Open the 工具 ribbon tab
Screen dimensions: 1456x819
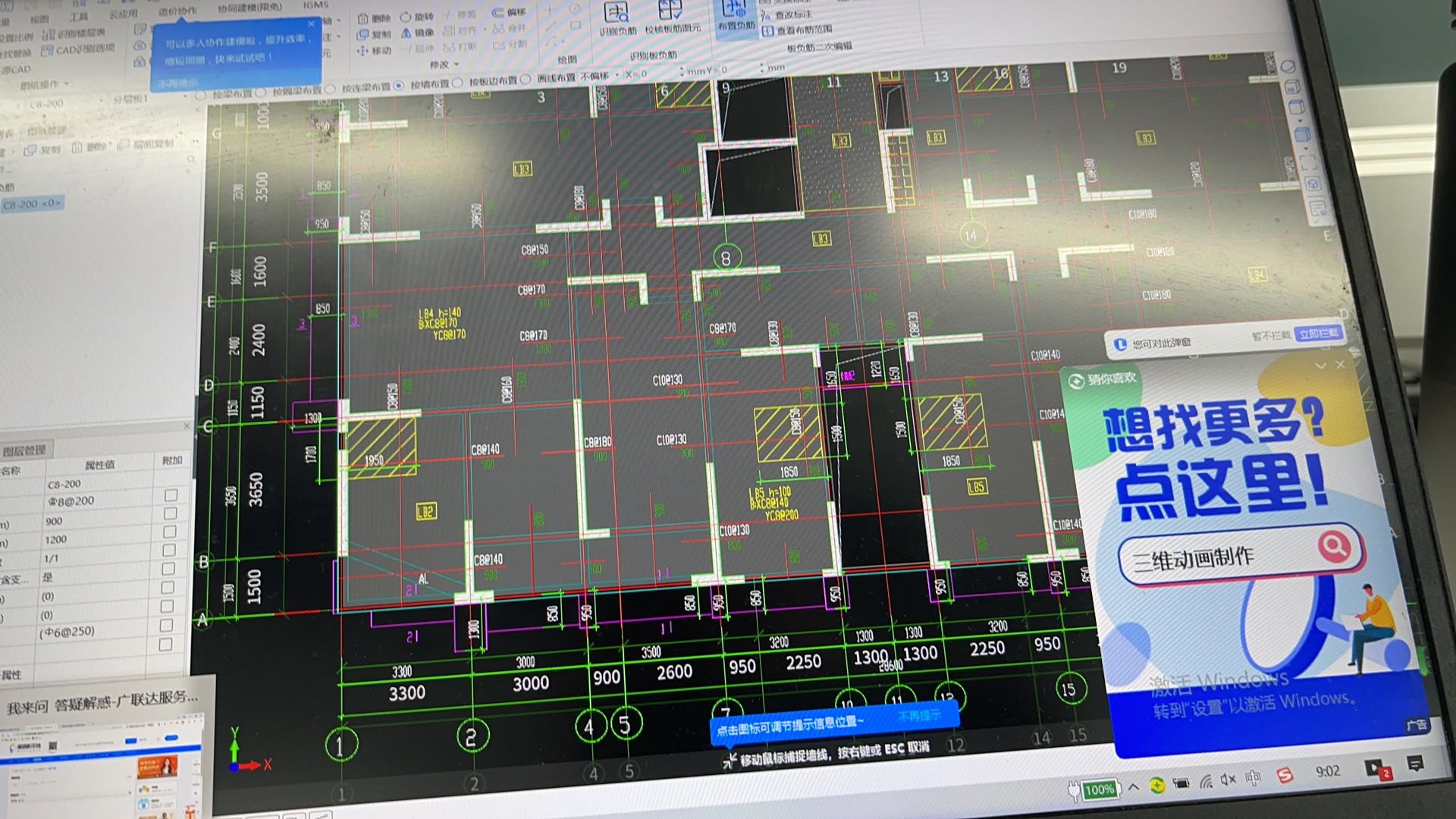pyautogui.click(x=79, y=16)
